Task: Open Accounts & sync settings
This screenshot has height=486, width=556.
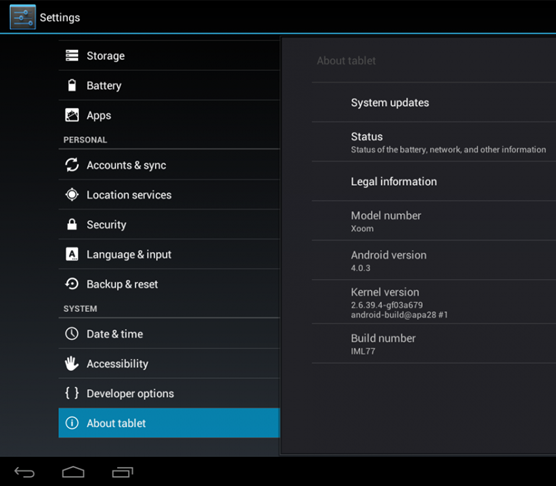Action: [169, 165]
